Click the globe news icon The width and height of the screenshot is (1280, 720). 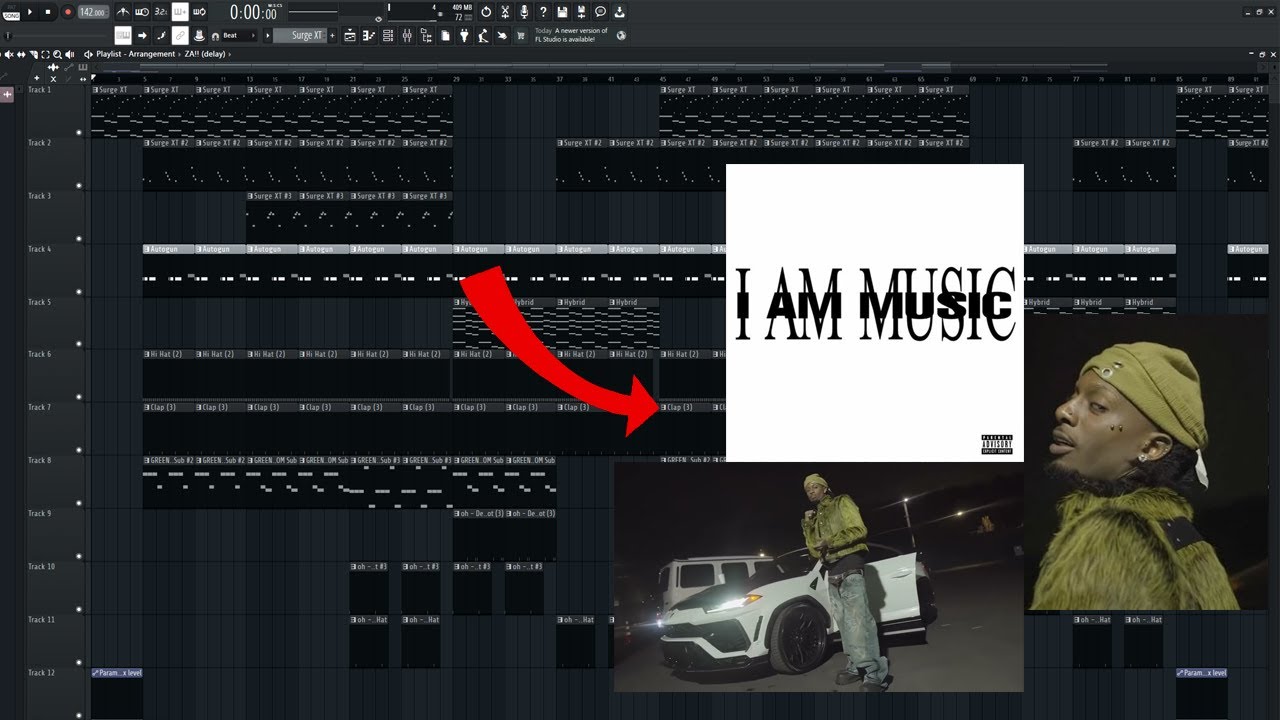[621, 35]
